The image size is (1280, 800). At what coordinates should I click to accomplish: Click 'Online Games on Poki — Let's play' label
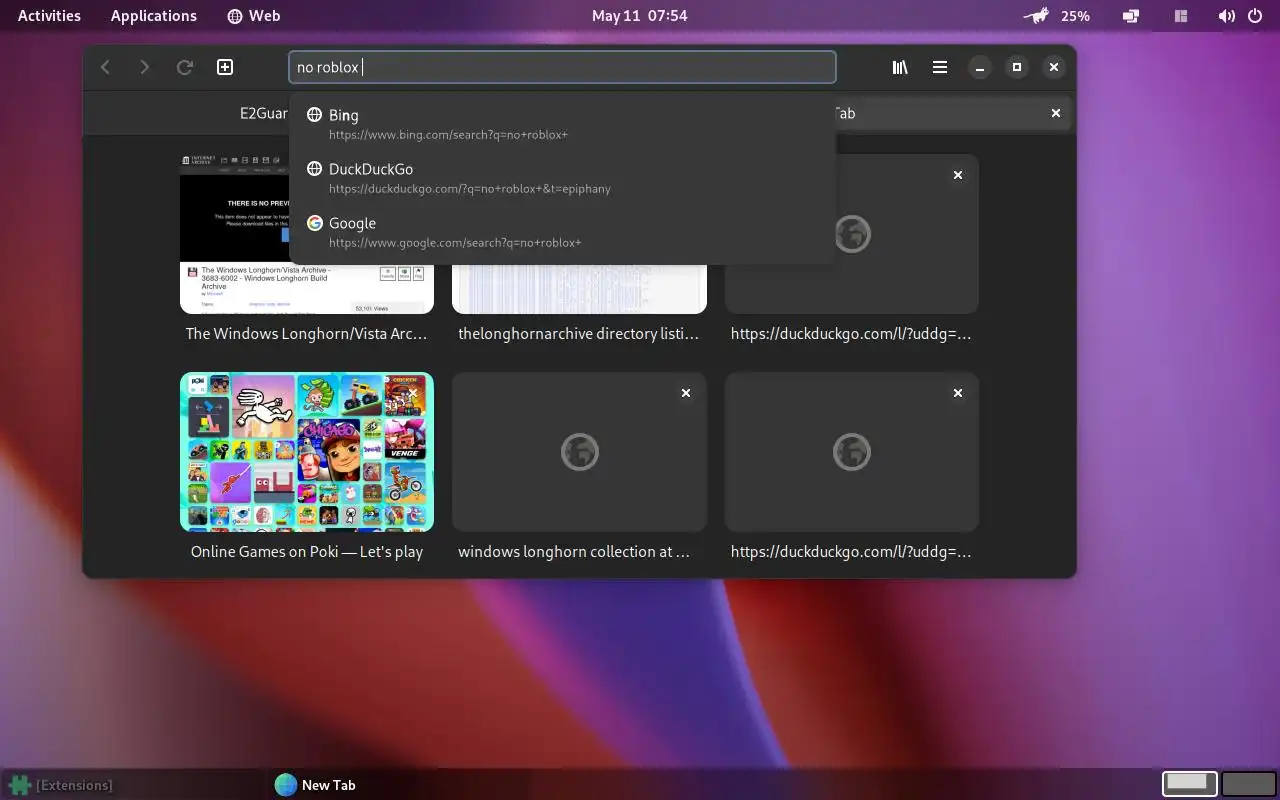[307, 552]
